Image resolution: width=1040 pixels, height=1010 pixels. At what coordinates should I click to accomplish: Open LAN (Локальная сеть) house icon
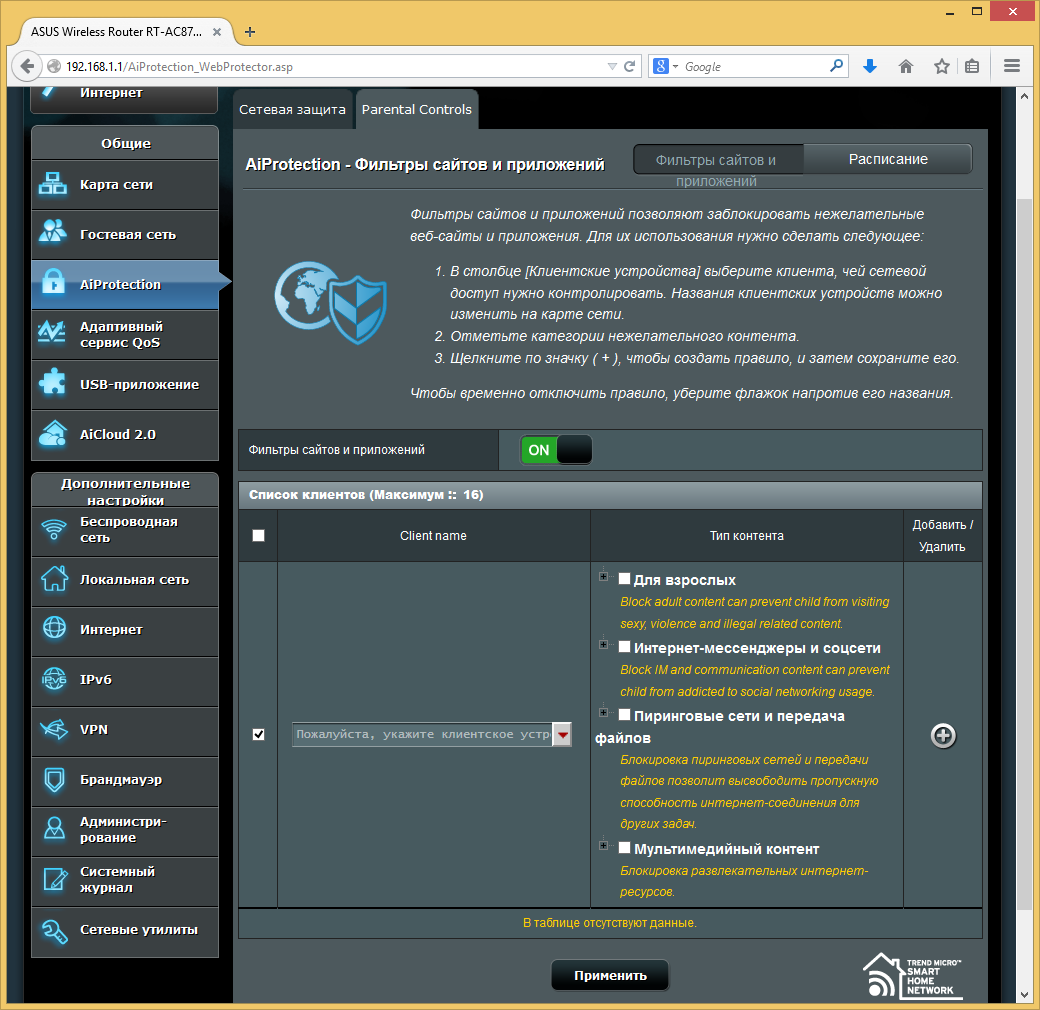click(x=54, y=578)
